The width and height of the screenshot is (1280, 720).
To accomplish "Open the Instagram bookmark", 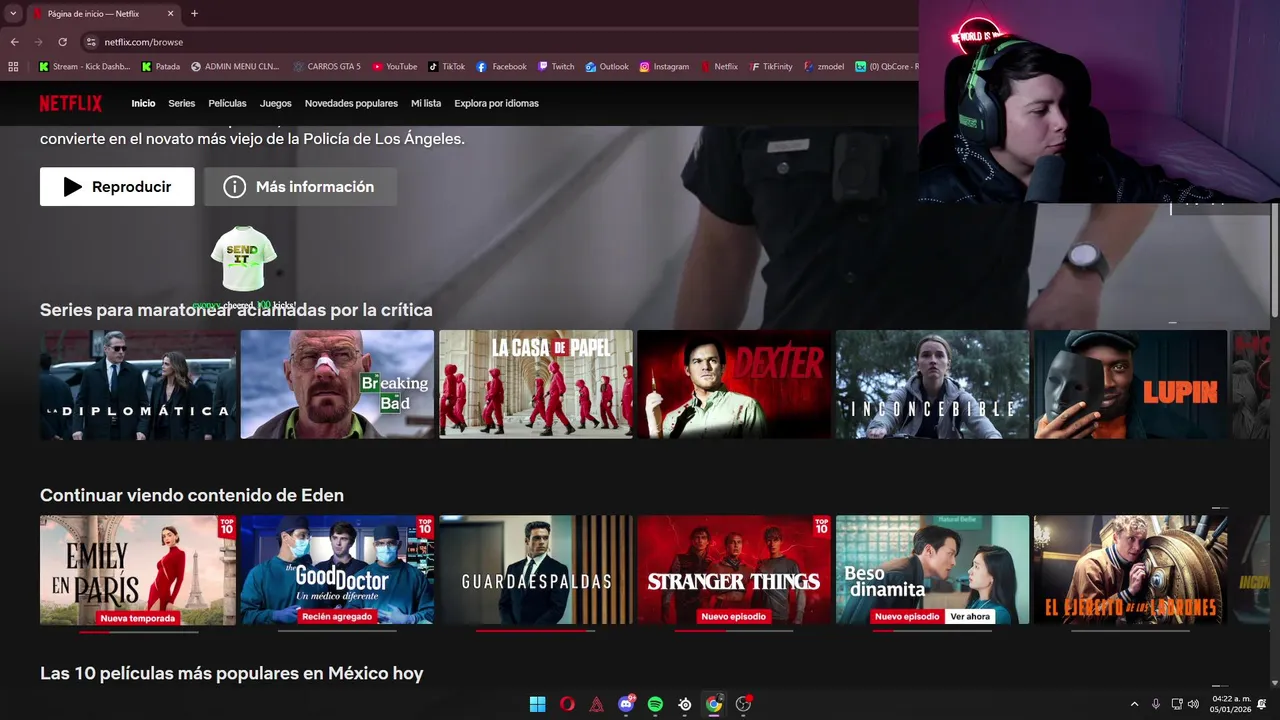I will [x=664, y=67].
